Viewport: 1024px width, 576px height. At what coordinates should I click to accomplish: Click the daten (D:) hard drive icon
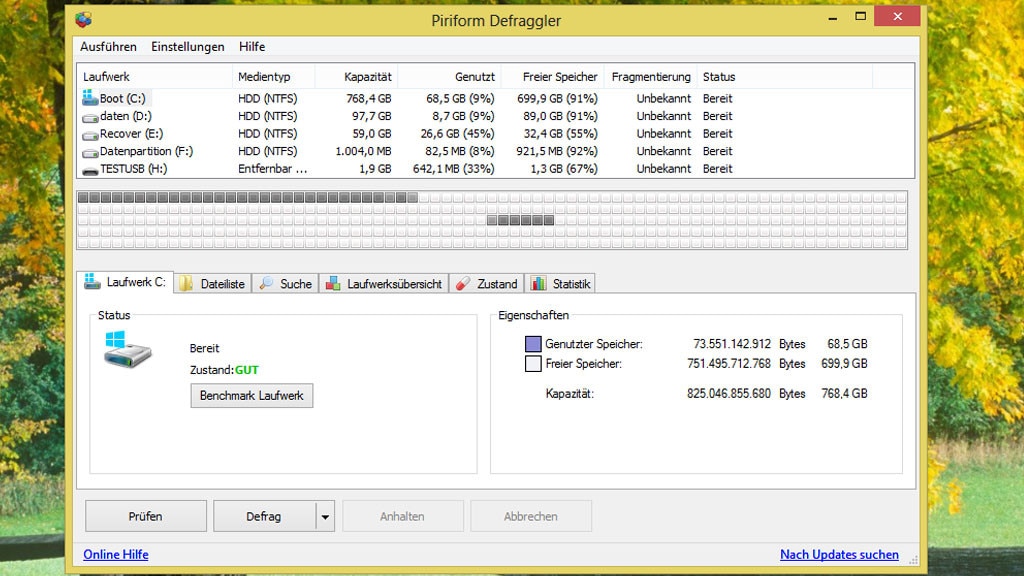(x=88, y=116)
